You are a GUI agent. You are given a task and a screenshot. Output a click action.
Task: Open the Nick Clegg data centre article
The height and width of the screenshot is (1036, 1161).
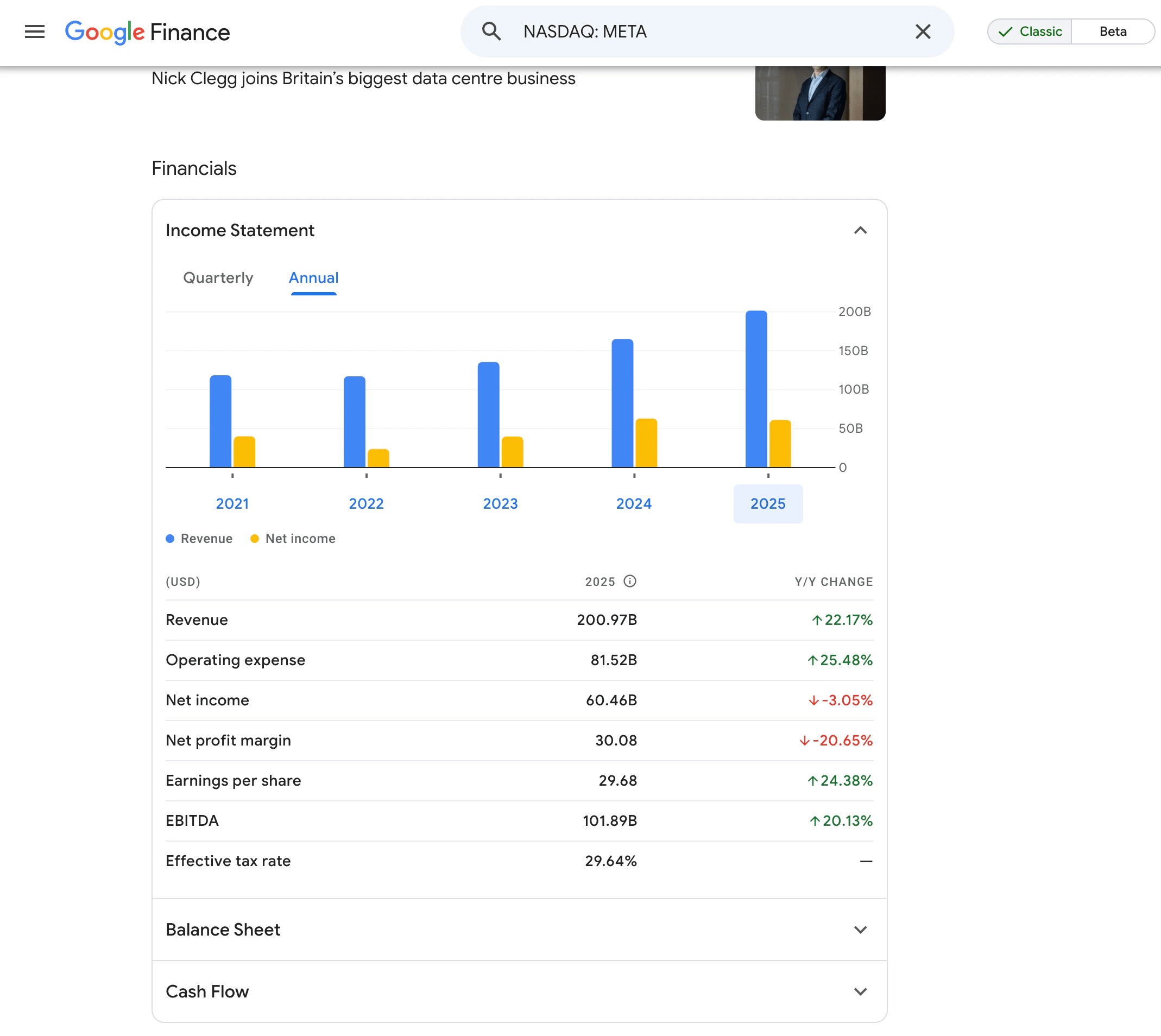coord(363,79)
